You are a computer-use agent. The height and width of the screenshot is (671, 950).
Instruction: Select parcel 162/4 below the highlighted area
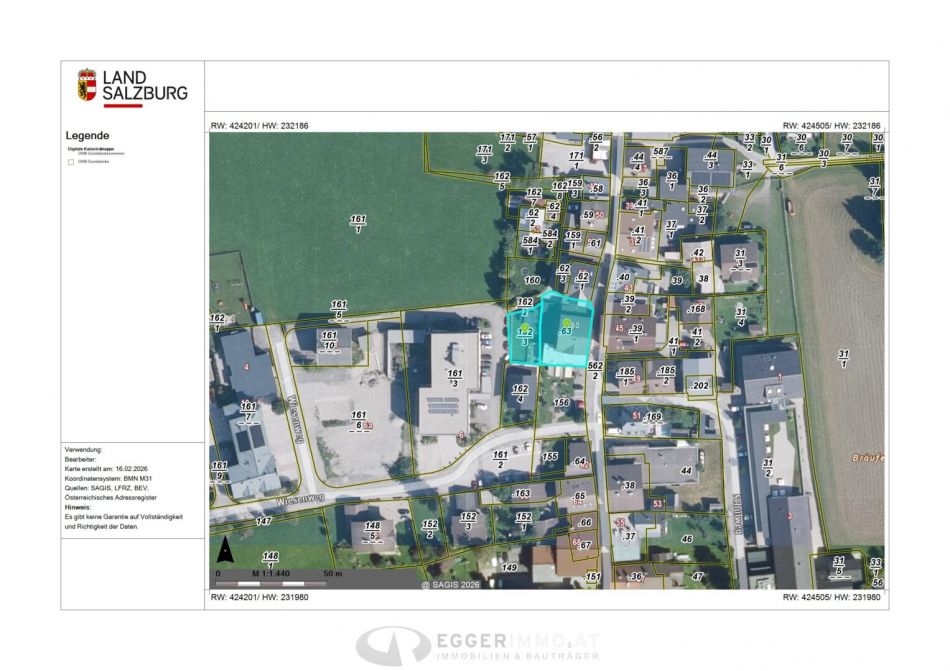[519, 393]
